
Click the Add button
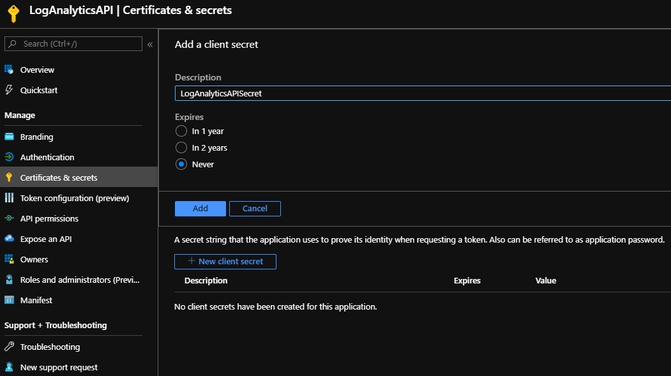click(x=200, y=209)
